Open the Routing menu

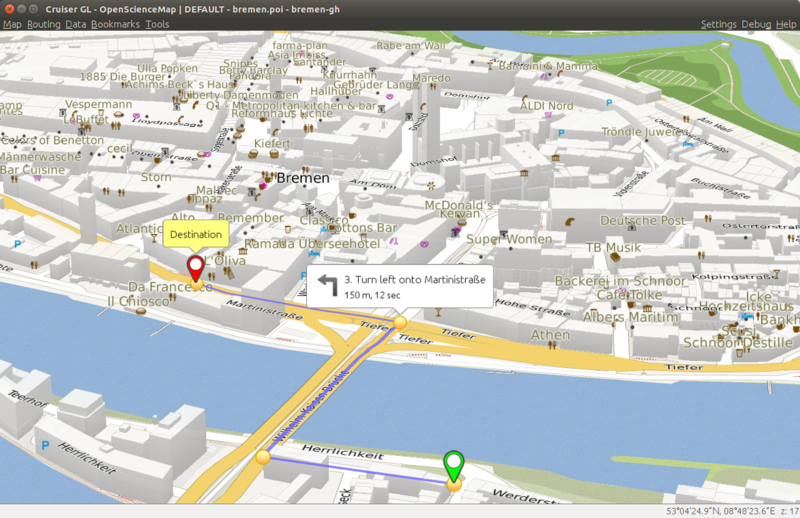[43, 24]
